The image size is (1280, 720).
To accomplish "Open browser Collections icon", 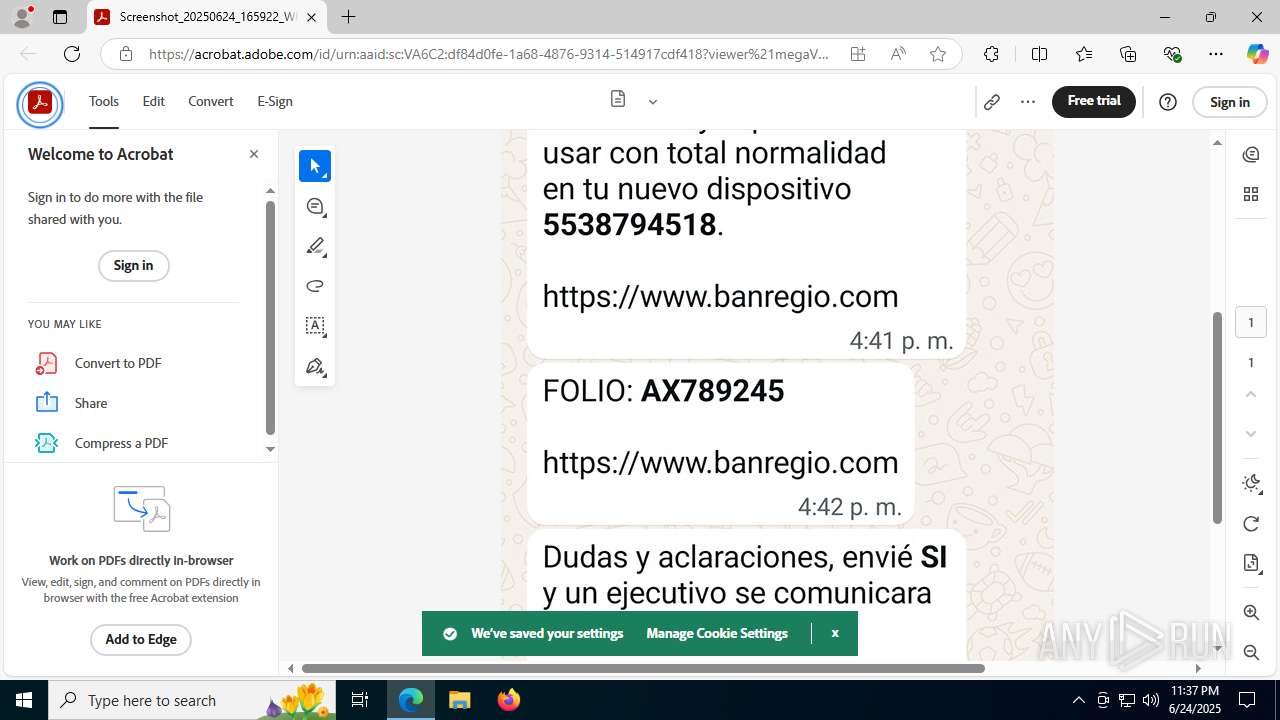I will click(x=1128, y=54).
